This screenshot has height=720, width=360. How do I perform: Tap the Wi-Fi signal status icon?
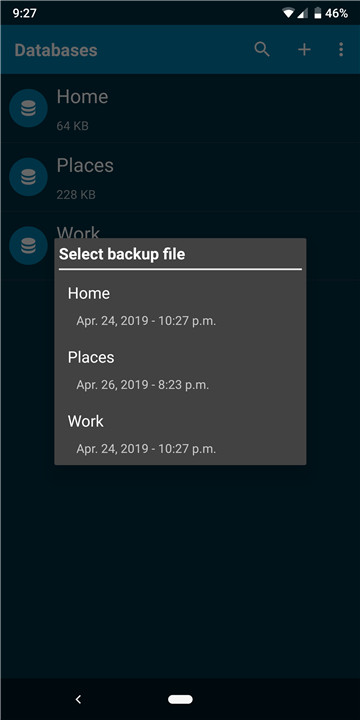pos(288,14)
